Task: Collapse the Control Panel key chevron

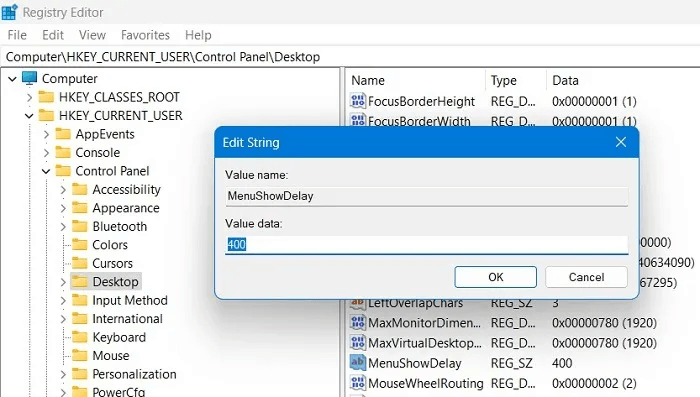Action: click(x=46, y=171)
